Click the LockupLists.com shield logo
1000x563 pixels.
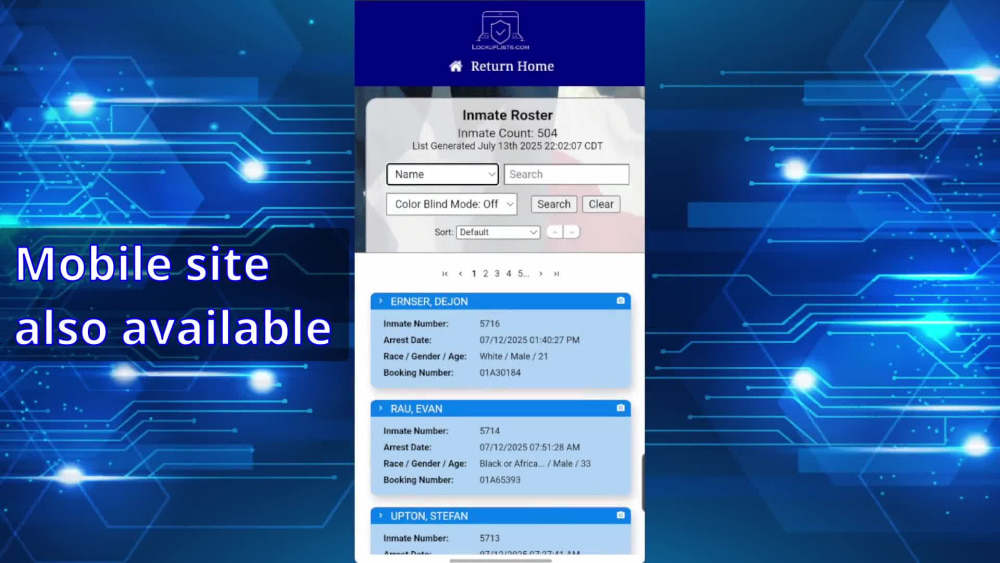(501, 30)
